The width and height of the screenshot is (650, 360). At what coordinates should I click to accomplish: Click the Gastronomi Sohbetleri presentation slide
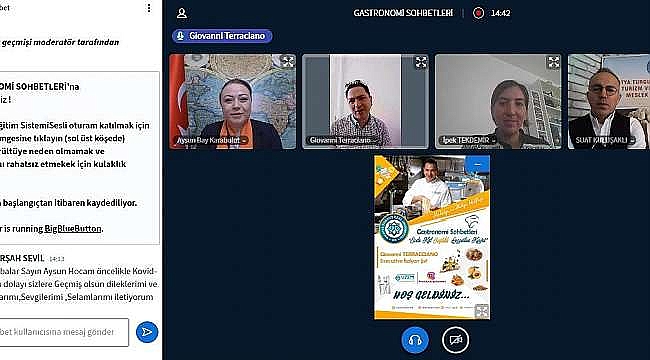pyautogui.click(x=432, y=237)
